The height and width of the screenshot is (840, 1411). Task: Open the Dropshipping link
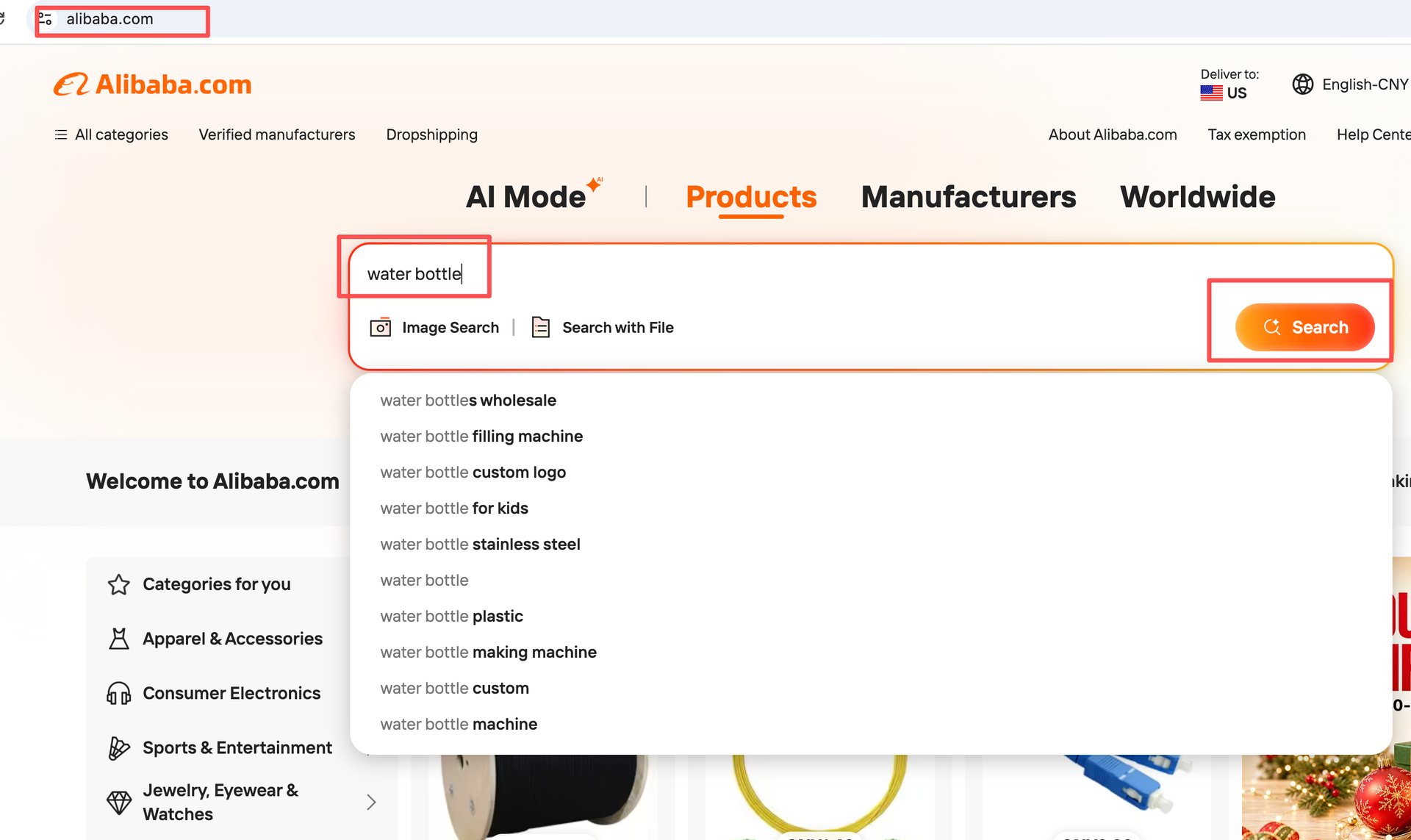432,134
